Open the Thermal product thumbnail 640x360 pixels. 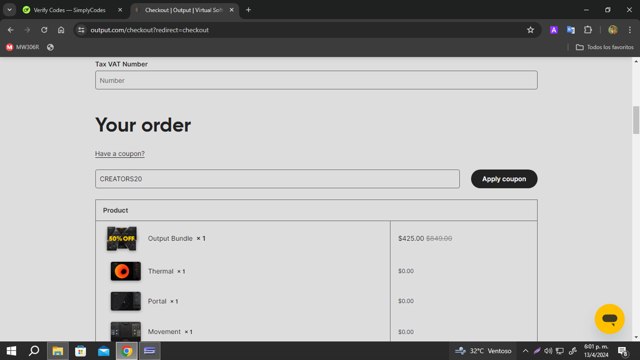point(126,271)
